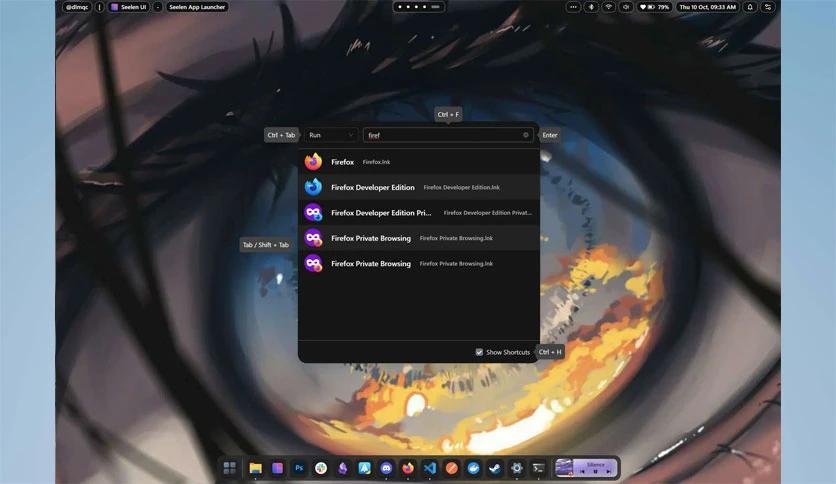The width and height of the screenshot is (836, 484).
Task: Expand the Run mode dropdown
Action: pos(331,135)
